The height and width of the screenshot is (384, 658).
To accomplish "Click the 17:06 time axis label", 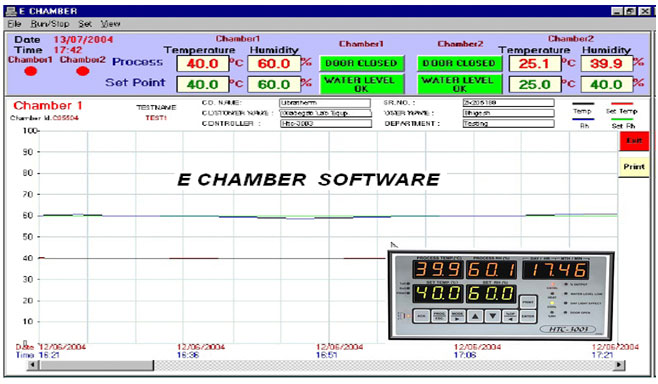I will pos(465,355).
